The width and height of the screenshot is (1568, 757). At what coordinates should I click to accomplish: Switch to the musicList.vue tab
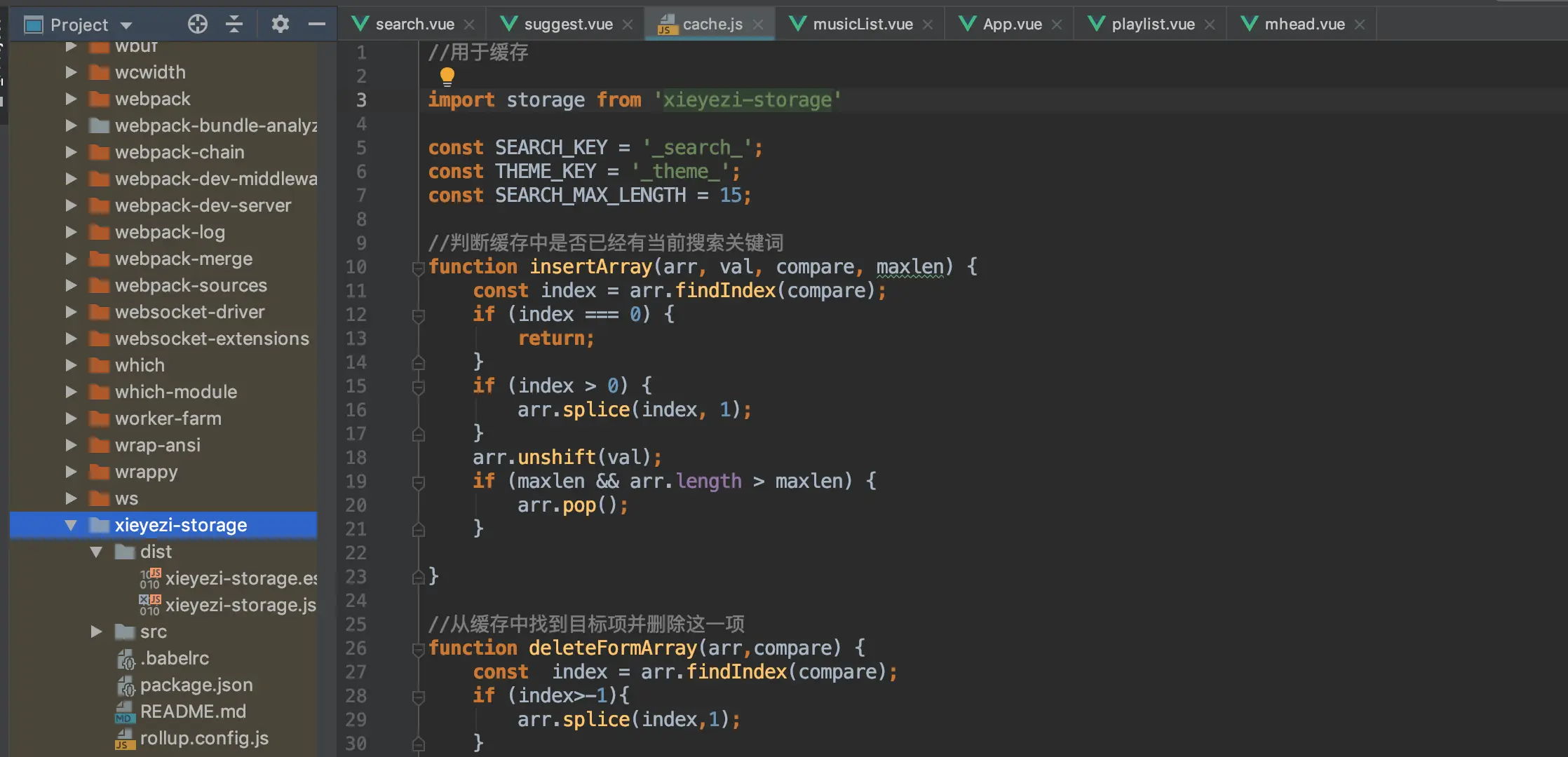(861, 23)
